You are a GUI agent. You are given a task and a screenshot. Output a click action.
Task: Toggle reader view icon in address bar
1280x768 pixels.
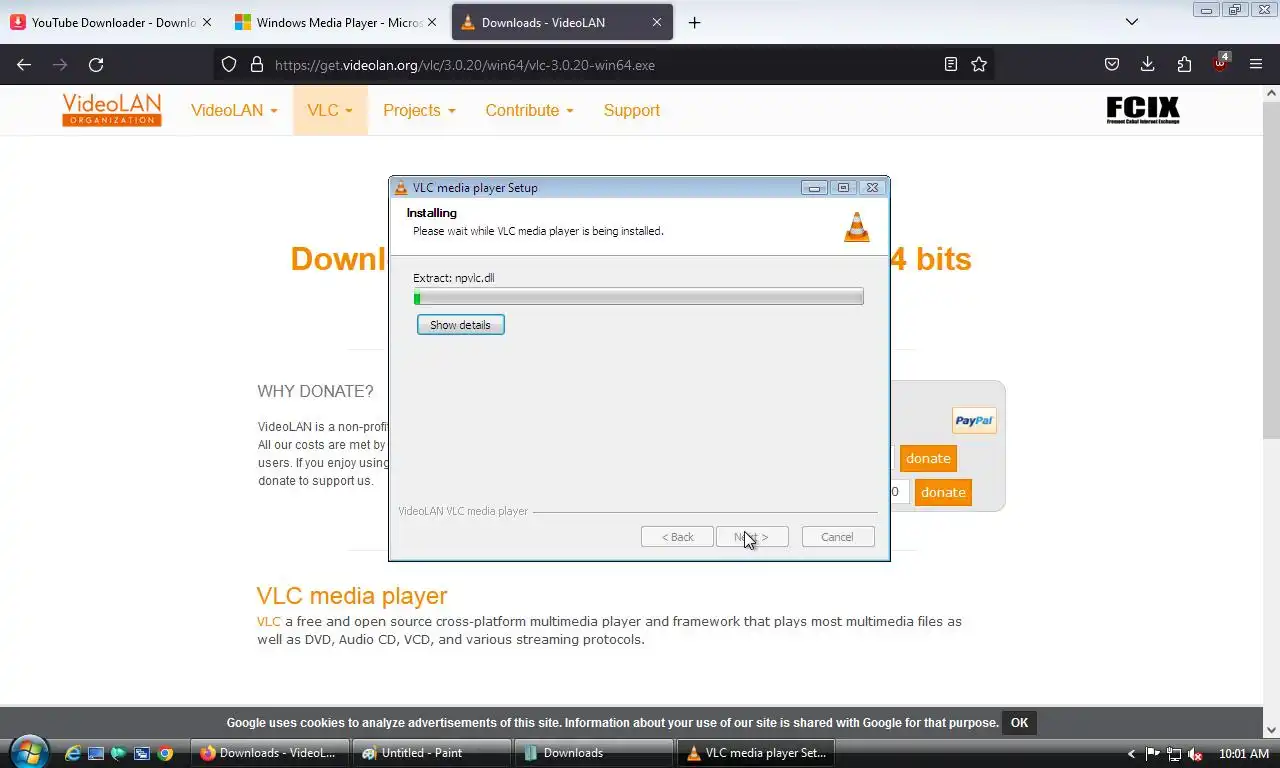tap(951, 64)
